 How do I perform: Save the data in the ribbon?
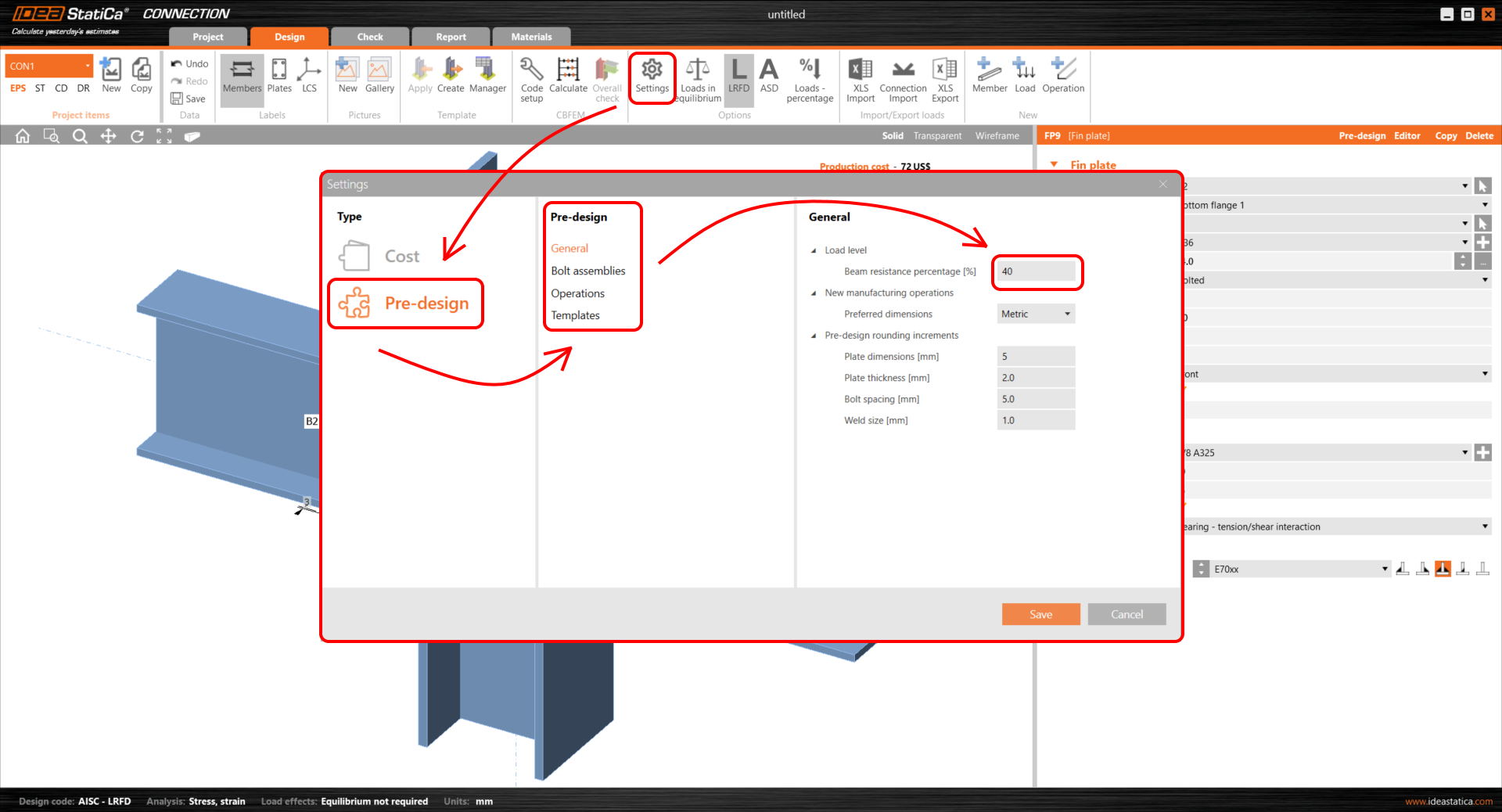point(189,99)
